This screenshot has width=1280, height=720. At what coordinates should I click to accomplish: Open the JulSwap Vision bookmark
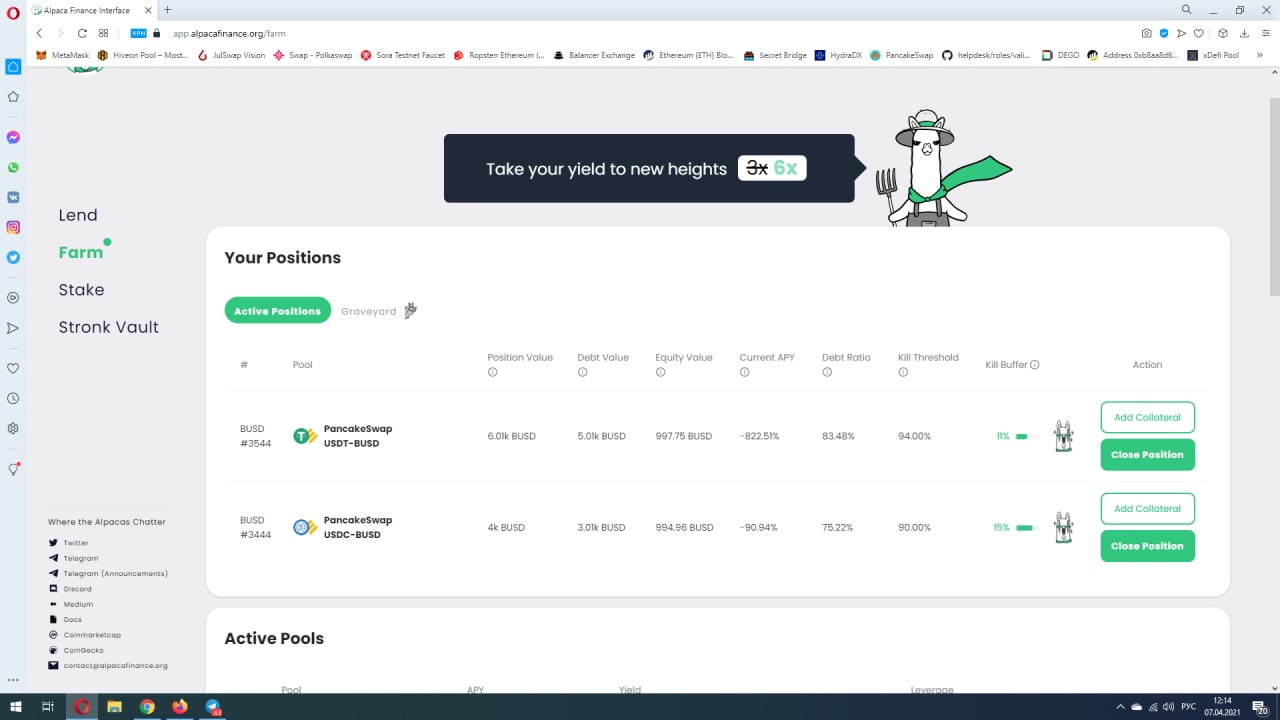click(x=231, y=55)
